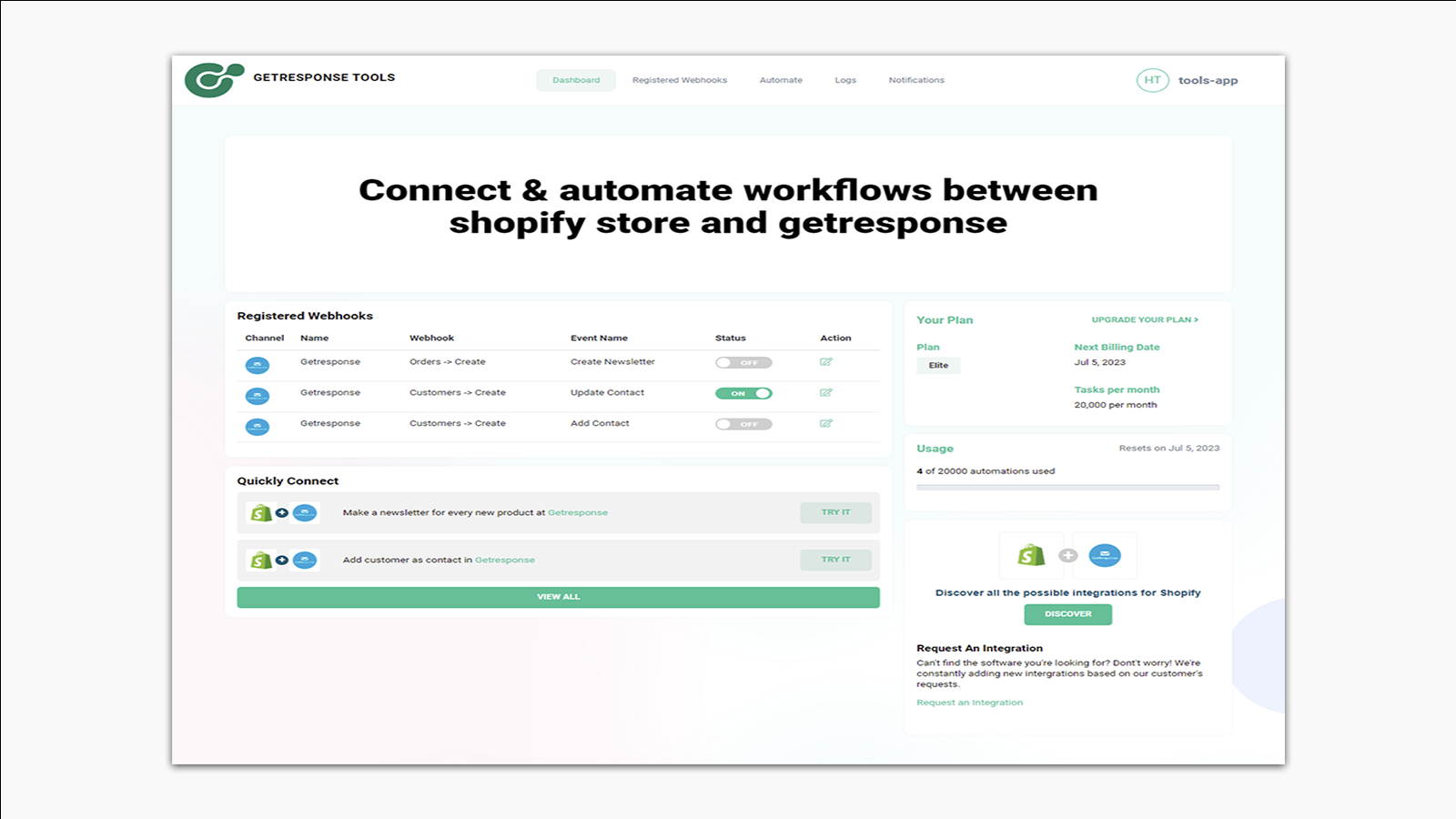Click the plus icon in the add customer quick connect row
1456x819 pixels.
[x=282, y=561]
